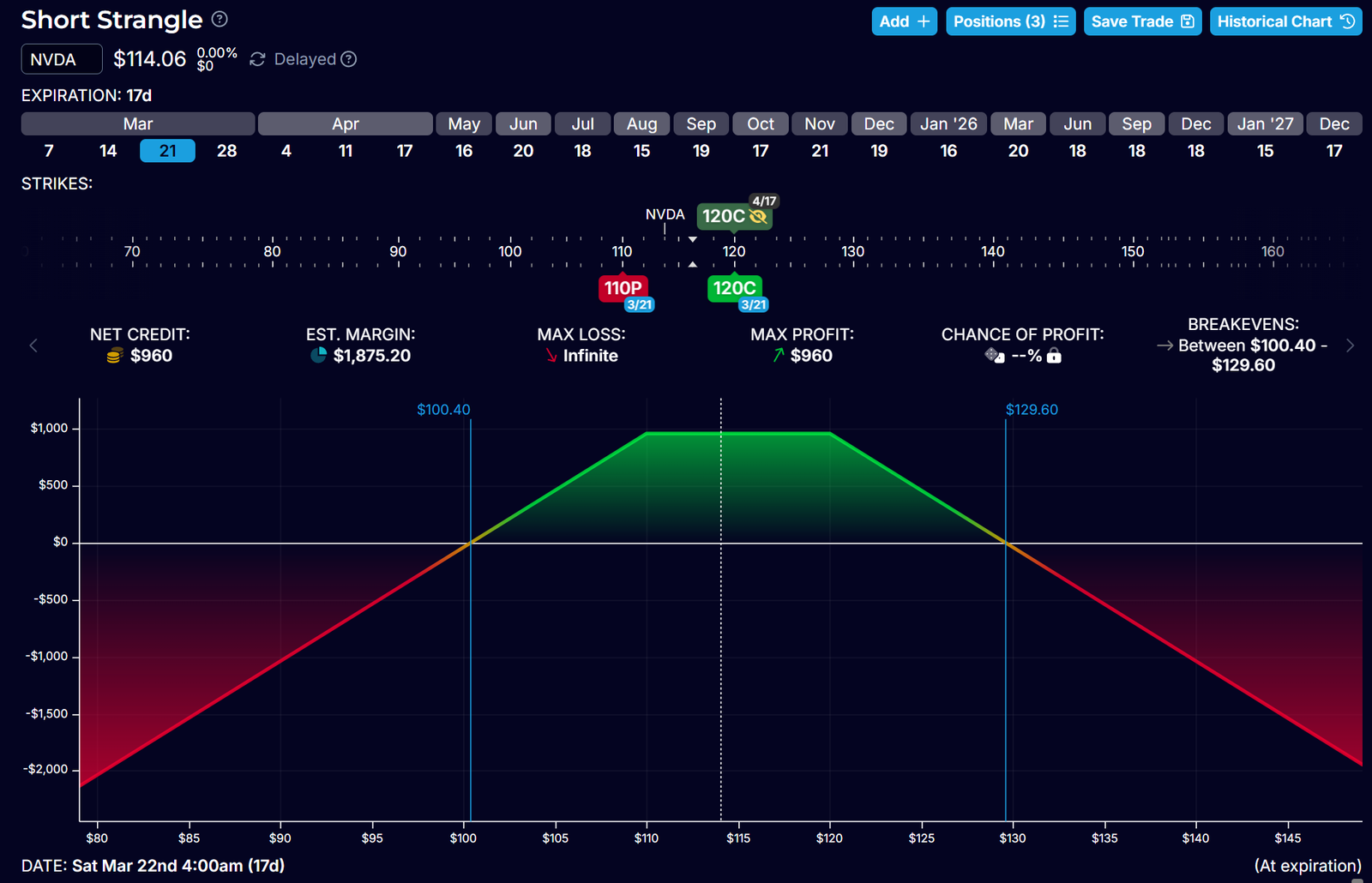Click the Breakevens arrow icon
The image size is (1372, 883).
(x=1164, y=345)
